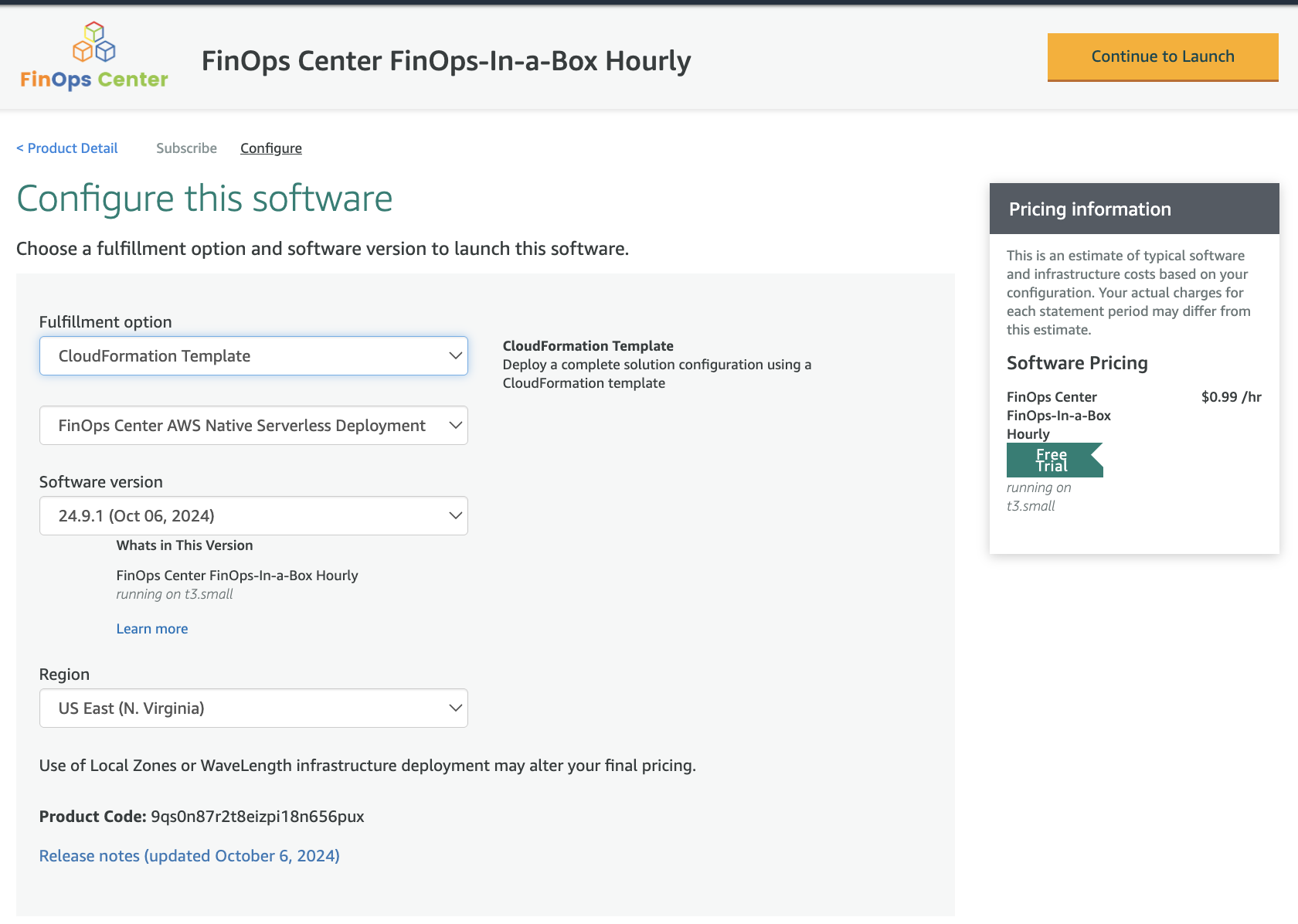Click the Free Trial ribbon badge
The height and width of the screenshot is (924, 1298).
click(x=1053, y=460)
